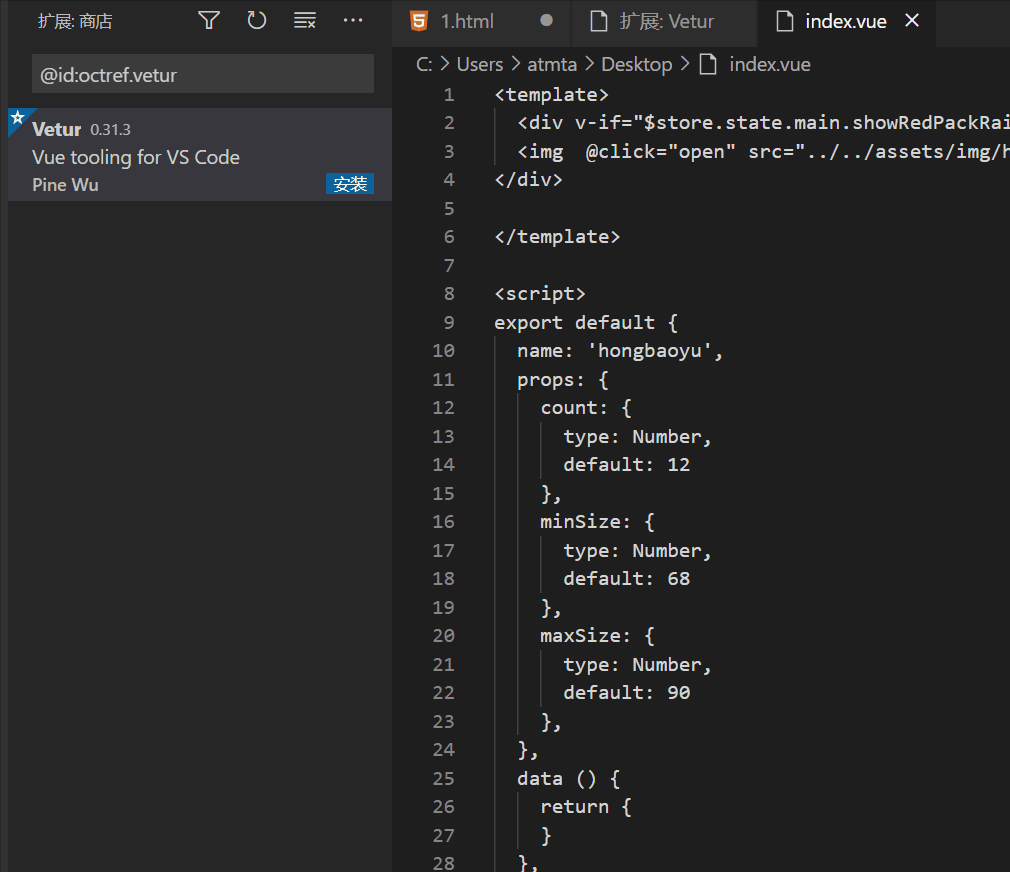Image resolution: width=1010 pixels, height=872 pixels.
Task: Refresh the extensions marketplace list
Action: point(256,21)
